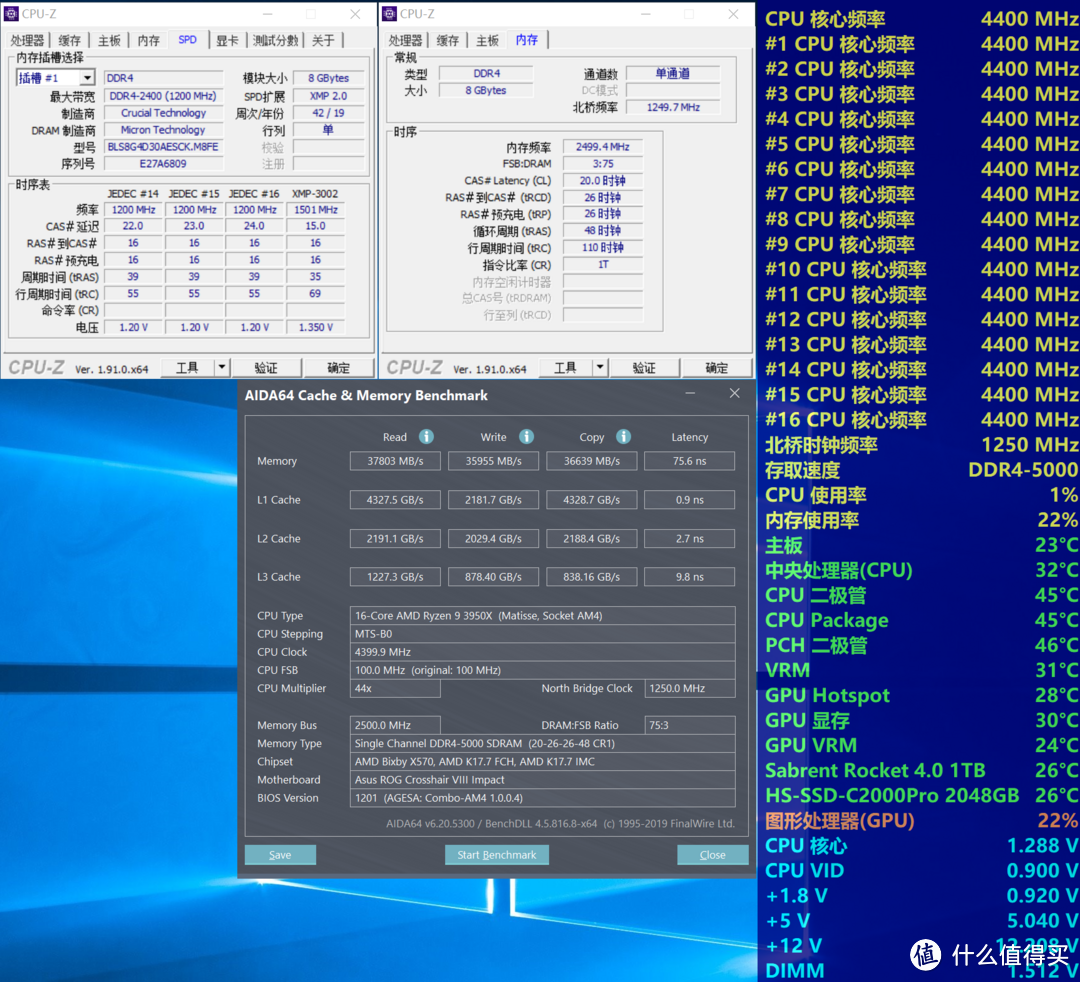Switch to the 主板 tab in left CPU-Z

pyautogui.click(x=109, y=41)
